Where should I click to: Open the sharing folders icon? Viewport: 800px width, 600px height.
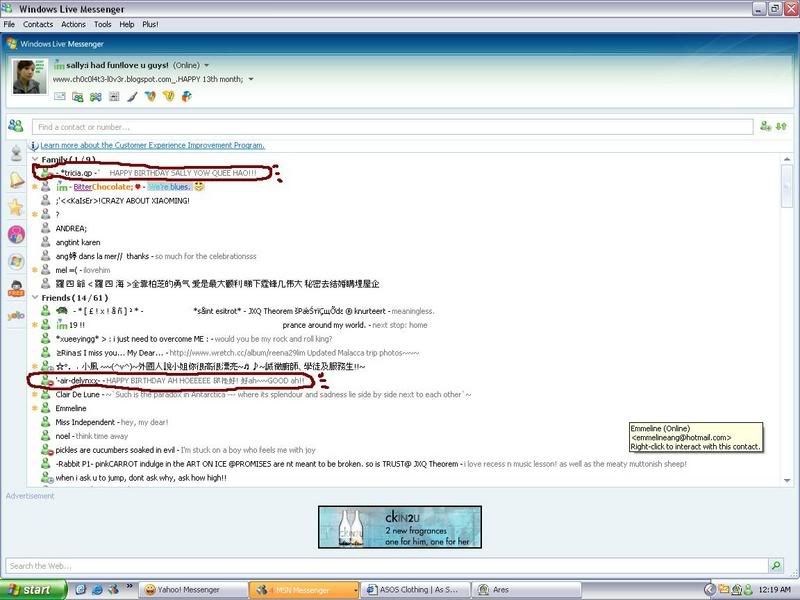tap(78, 96)
